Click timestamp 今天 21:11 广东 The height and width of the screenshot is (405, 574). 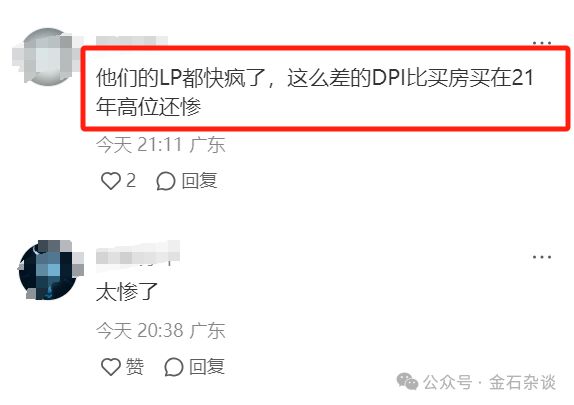click(160, 145)
